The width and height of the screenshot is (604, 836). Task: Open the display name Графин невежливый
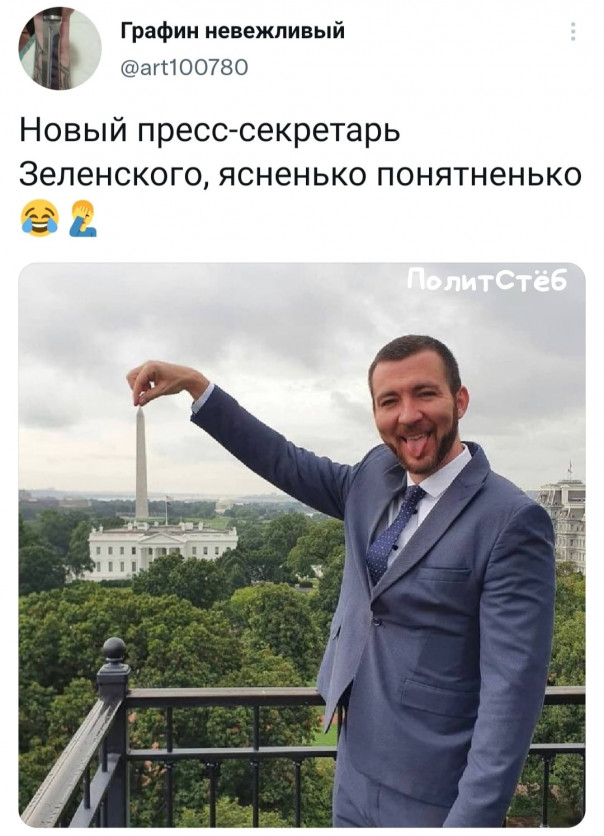pyautogui.click(x=233, y=31)
